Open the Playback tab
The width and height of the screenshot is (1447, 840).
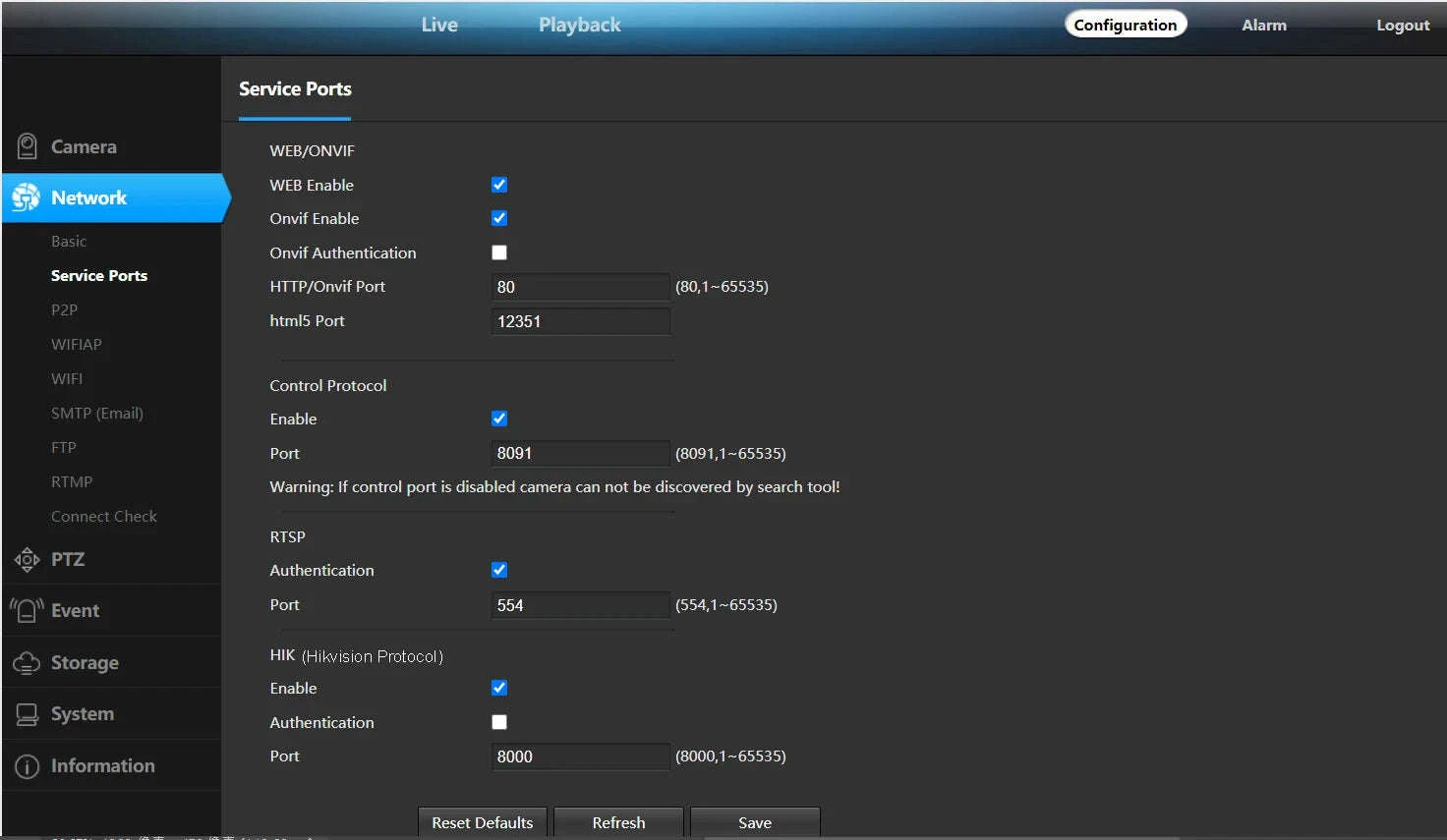coord(579,25)
